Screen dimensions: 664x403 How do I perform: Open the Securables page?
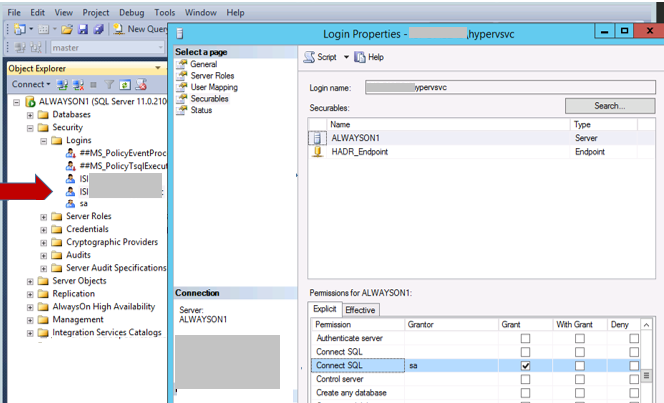coord(209,98)
